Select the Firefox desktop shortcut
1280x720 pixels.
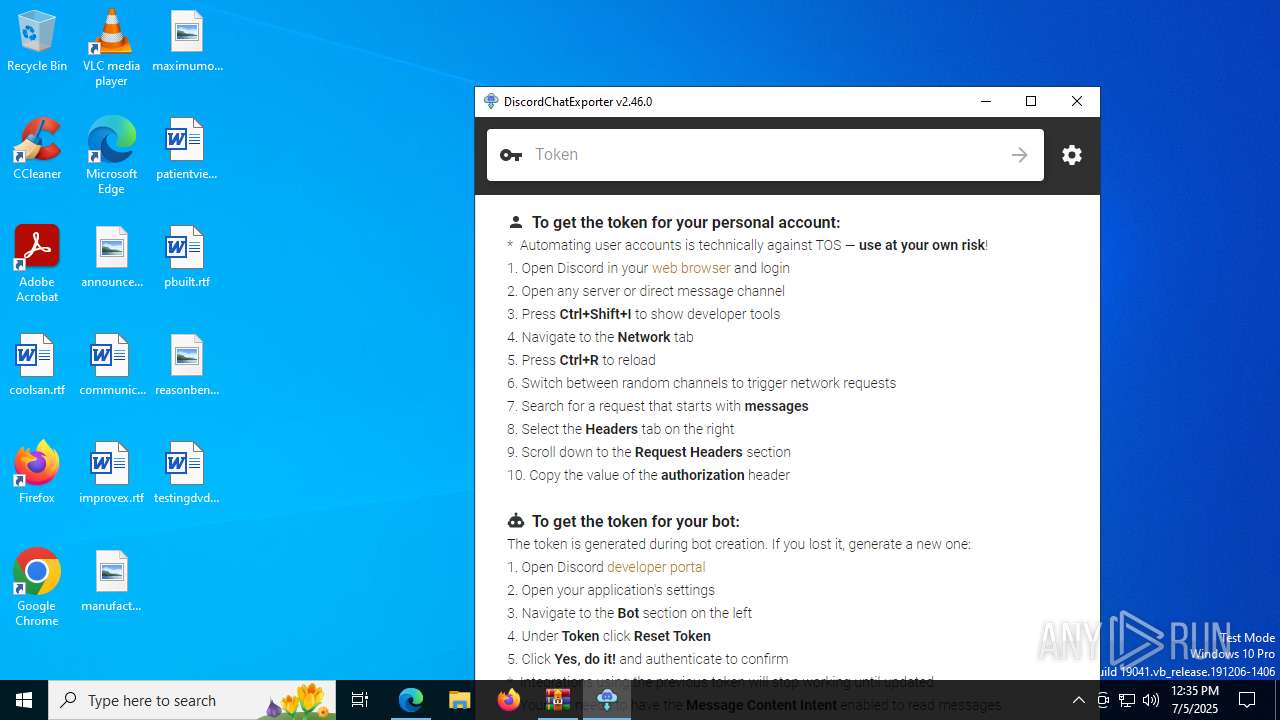37,474
